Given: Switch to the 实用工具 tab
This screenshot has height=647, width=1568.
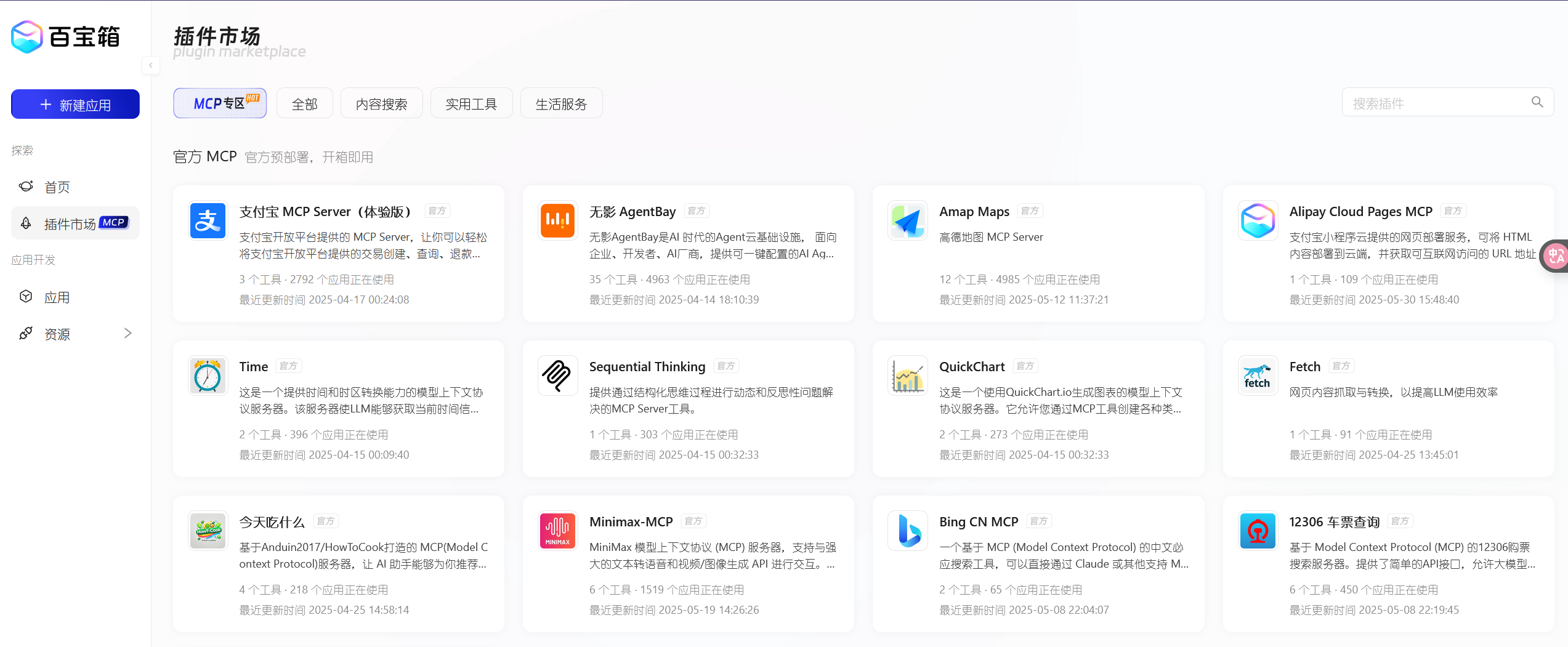Looking at the screenshot, I should coord(471,103).
